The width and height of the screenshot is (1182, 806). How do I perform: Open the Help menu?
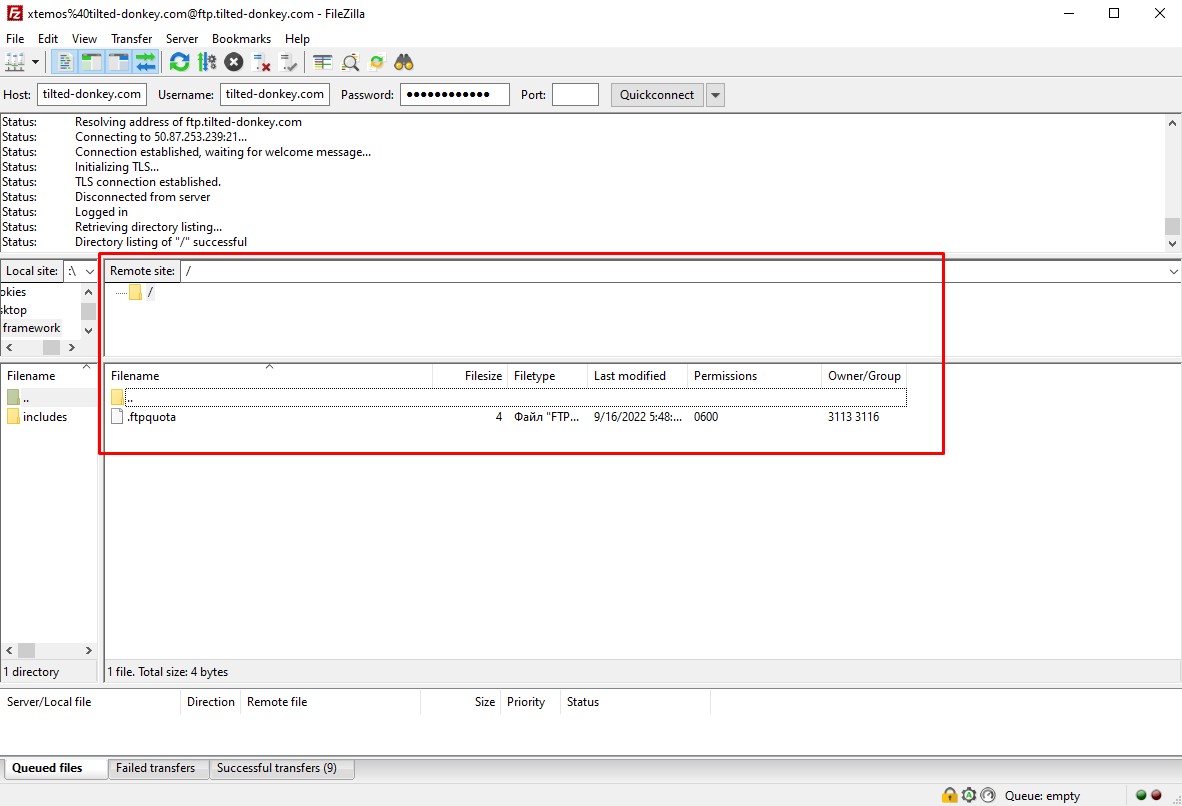coord(297,38)
